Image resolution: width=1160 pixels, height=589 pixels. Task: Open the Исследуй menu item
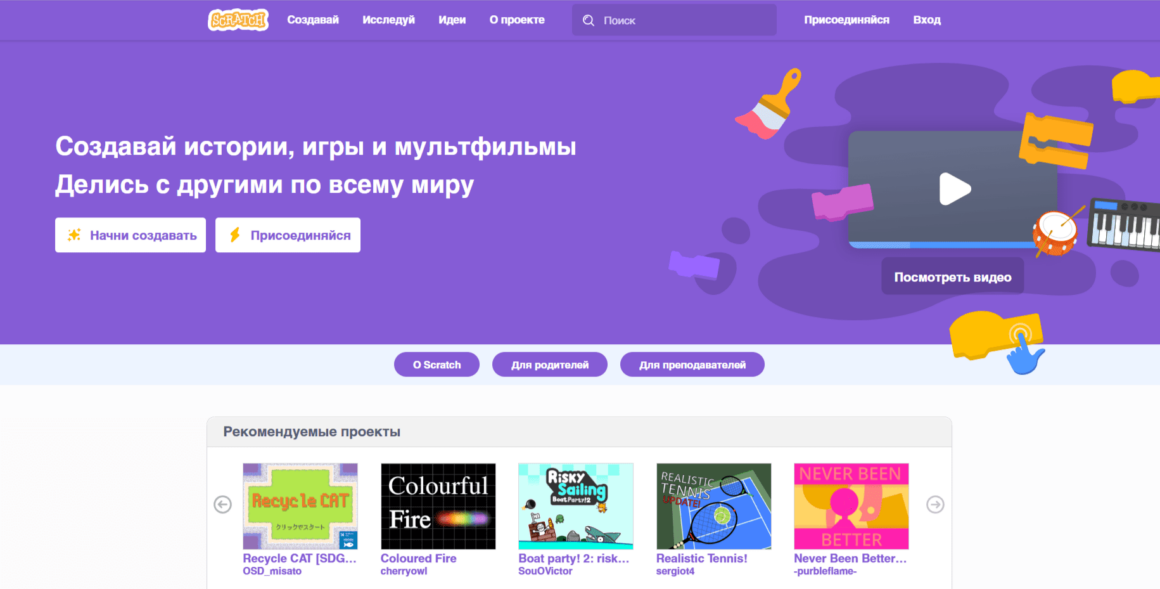pos(389,19)
